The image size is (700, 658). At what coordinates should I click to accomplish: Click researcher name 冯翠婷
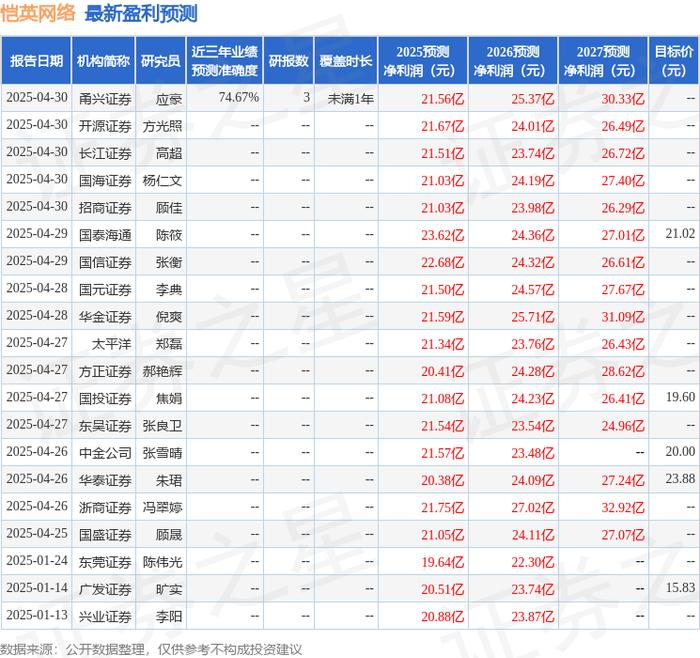point(162,508)
